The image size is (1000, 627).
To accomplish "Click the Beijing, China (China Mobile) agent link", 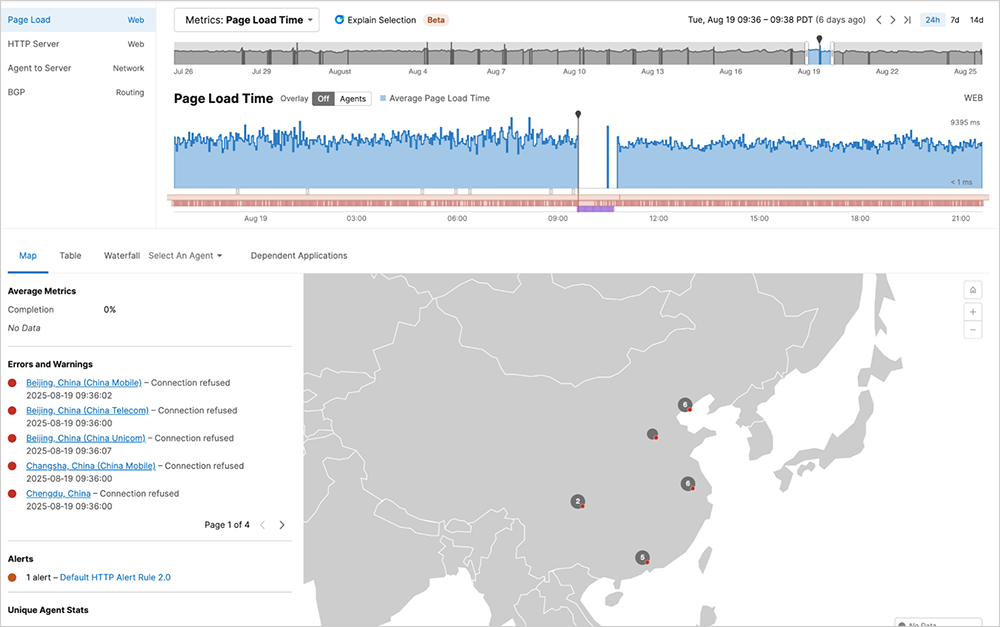I will (83, 382).
